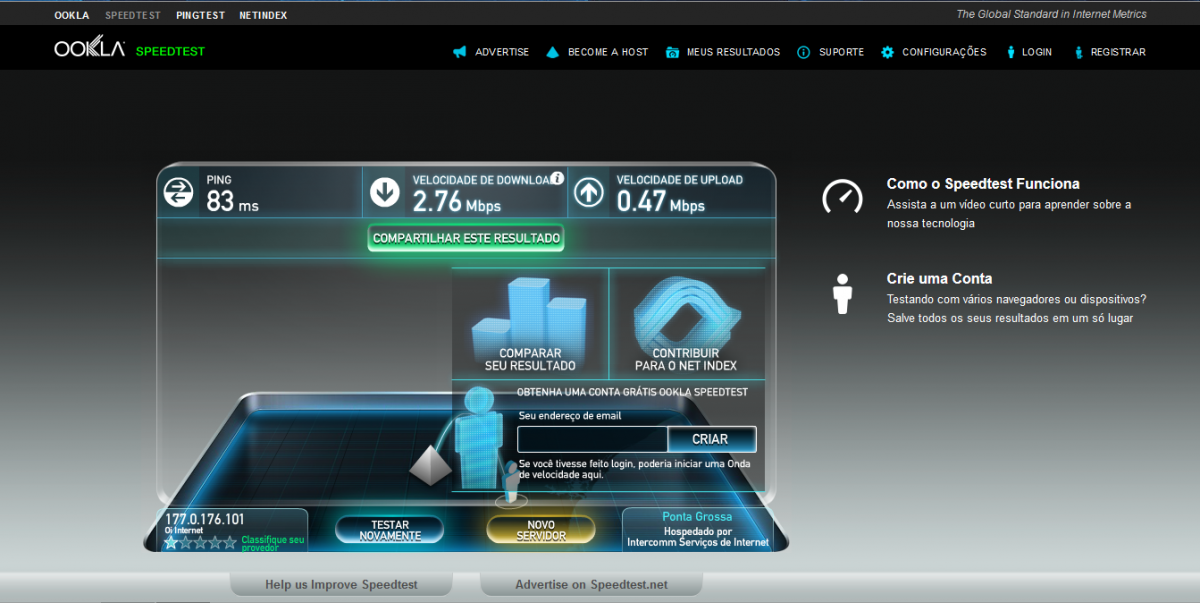
Task: Open the Advertise menu link
Action: 502,52
